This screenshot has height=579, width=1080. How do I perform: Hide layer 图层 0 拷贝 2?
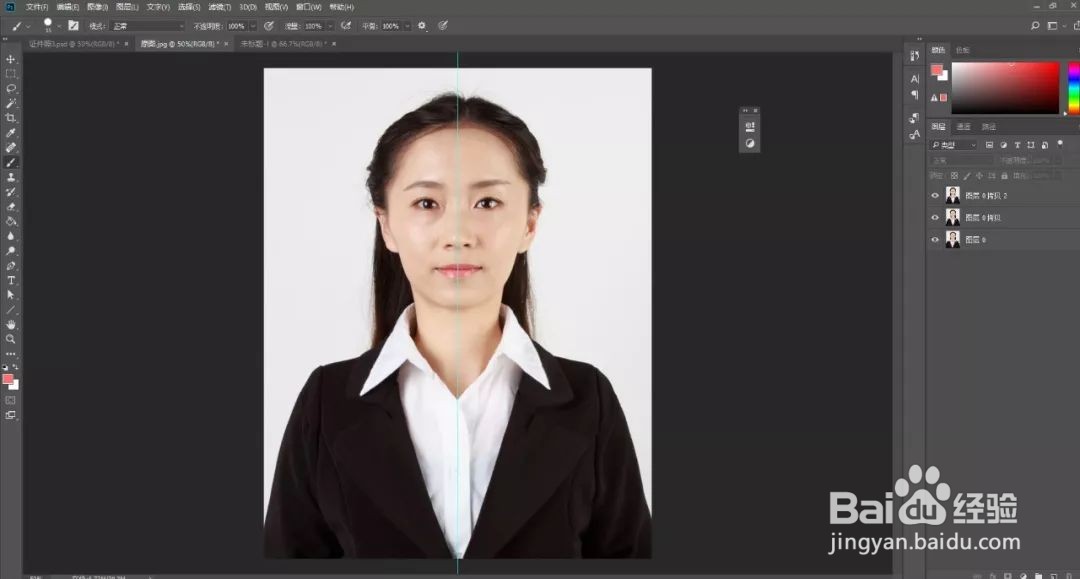pyautogui.click(x=935, y=196)
